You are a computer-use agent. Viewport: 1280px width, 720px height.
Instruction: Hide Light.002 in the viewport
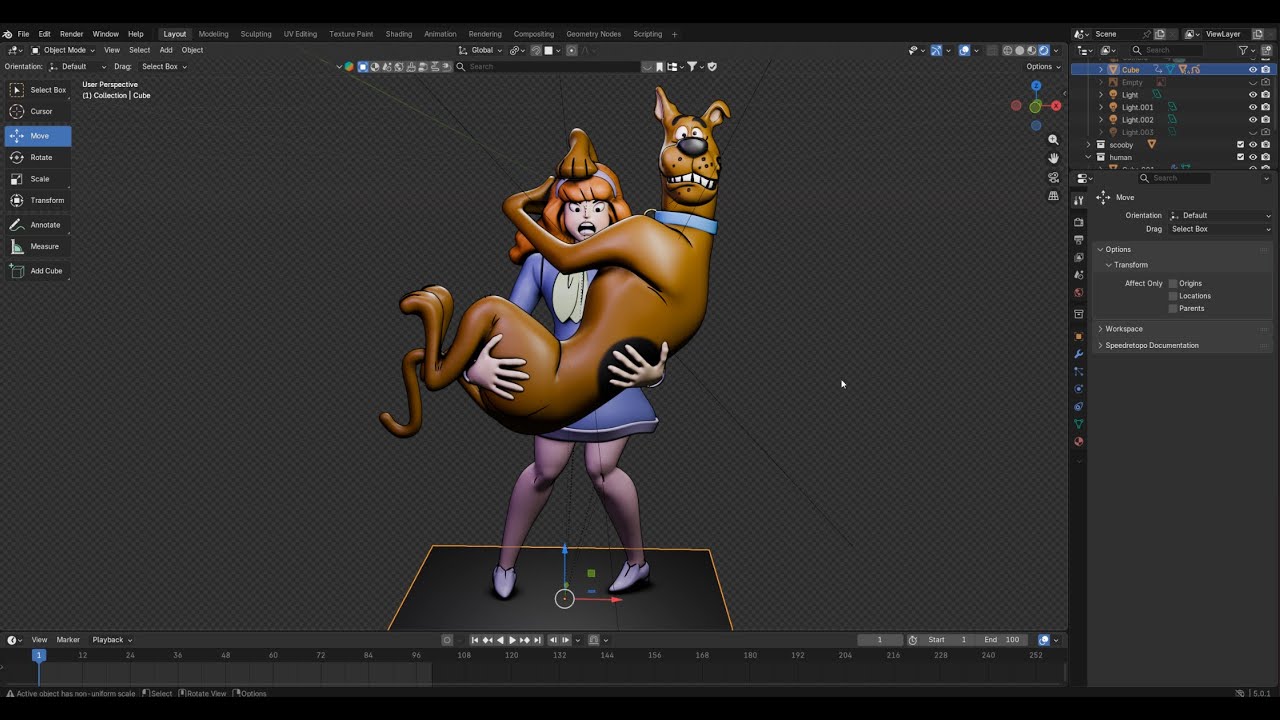1252,120
